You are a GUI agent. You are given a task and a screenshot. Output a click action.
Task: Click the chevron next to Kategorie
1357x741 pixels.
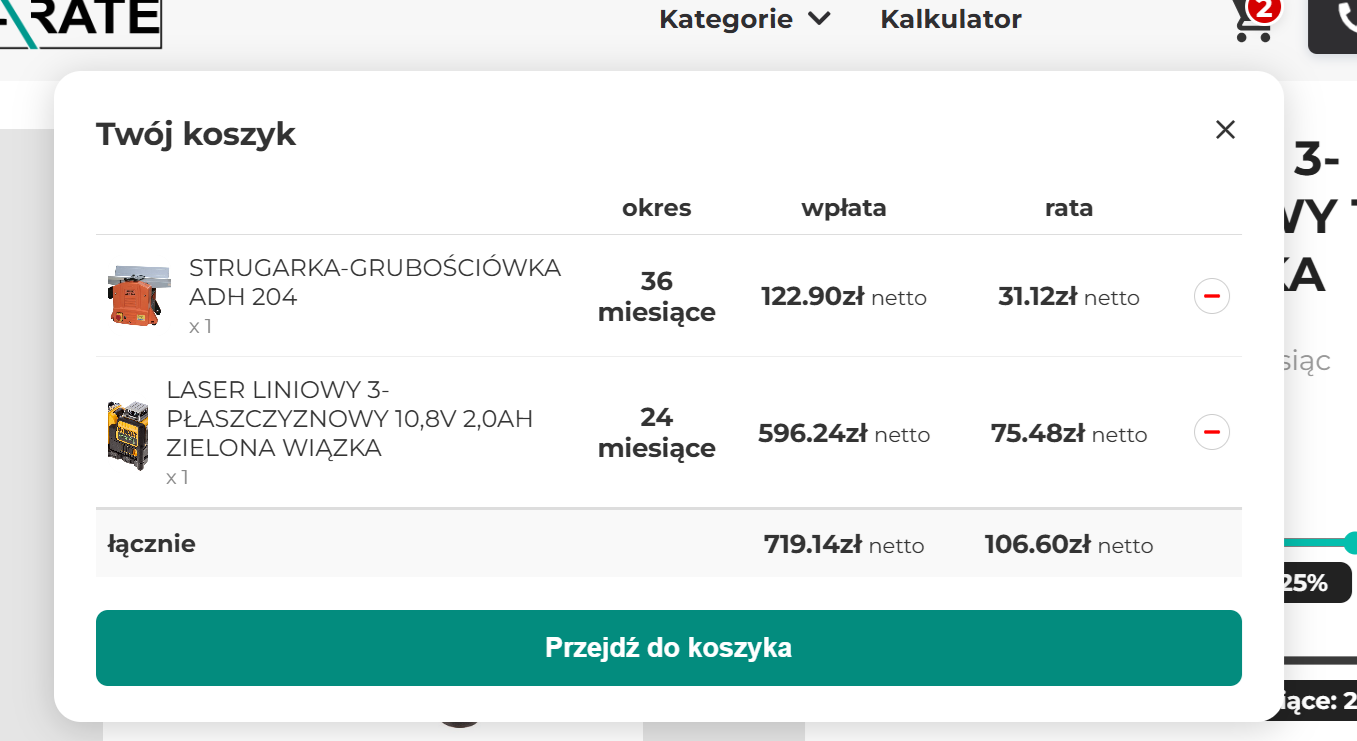pos(819,19)
